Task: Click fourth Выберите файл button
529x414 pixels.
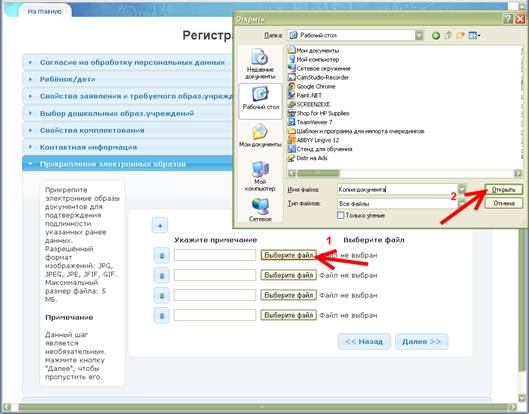Action: pyautogui.click(x=288, y=315)
